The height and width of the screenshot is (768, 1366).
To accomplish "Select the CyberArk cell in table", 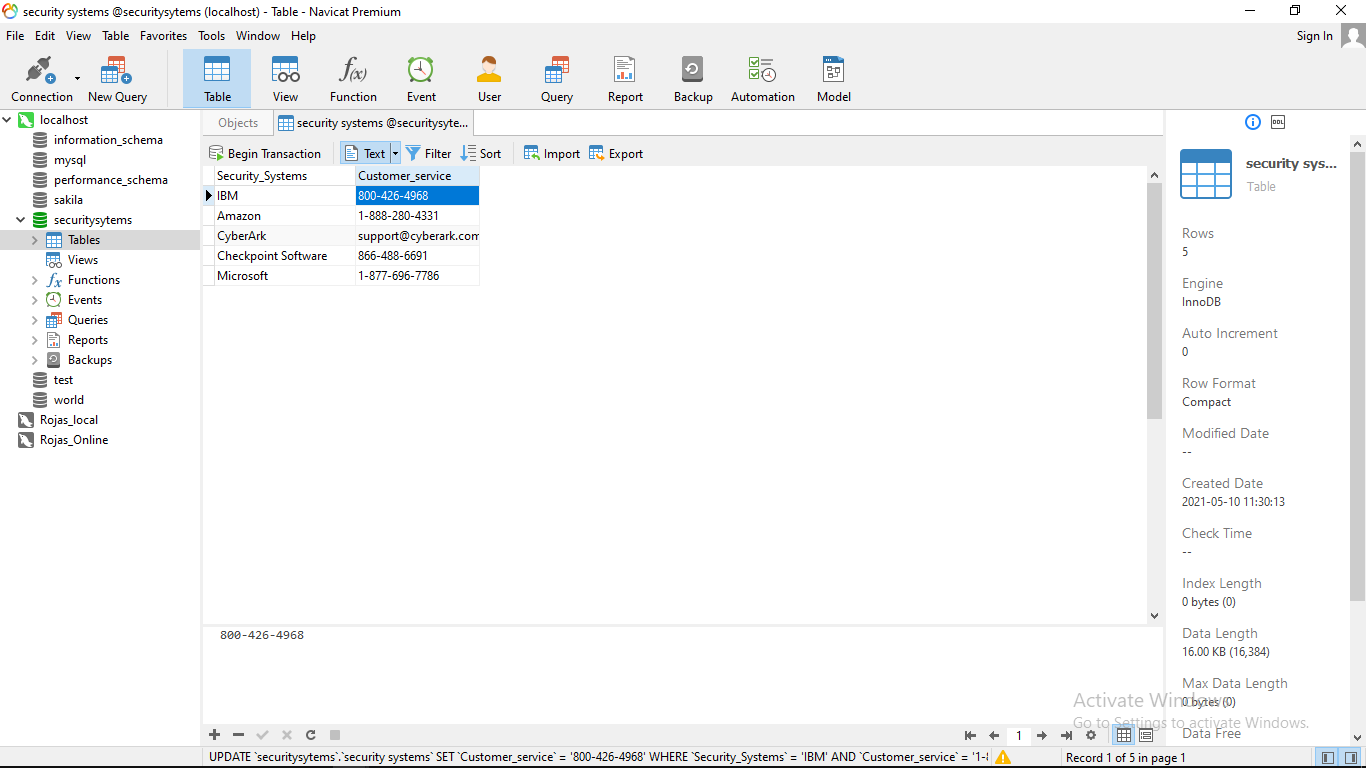I will click(242, 236).
